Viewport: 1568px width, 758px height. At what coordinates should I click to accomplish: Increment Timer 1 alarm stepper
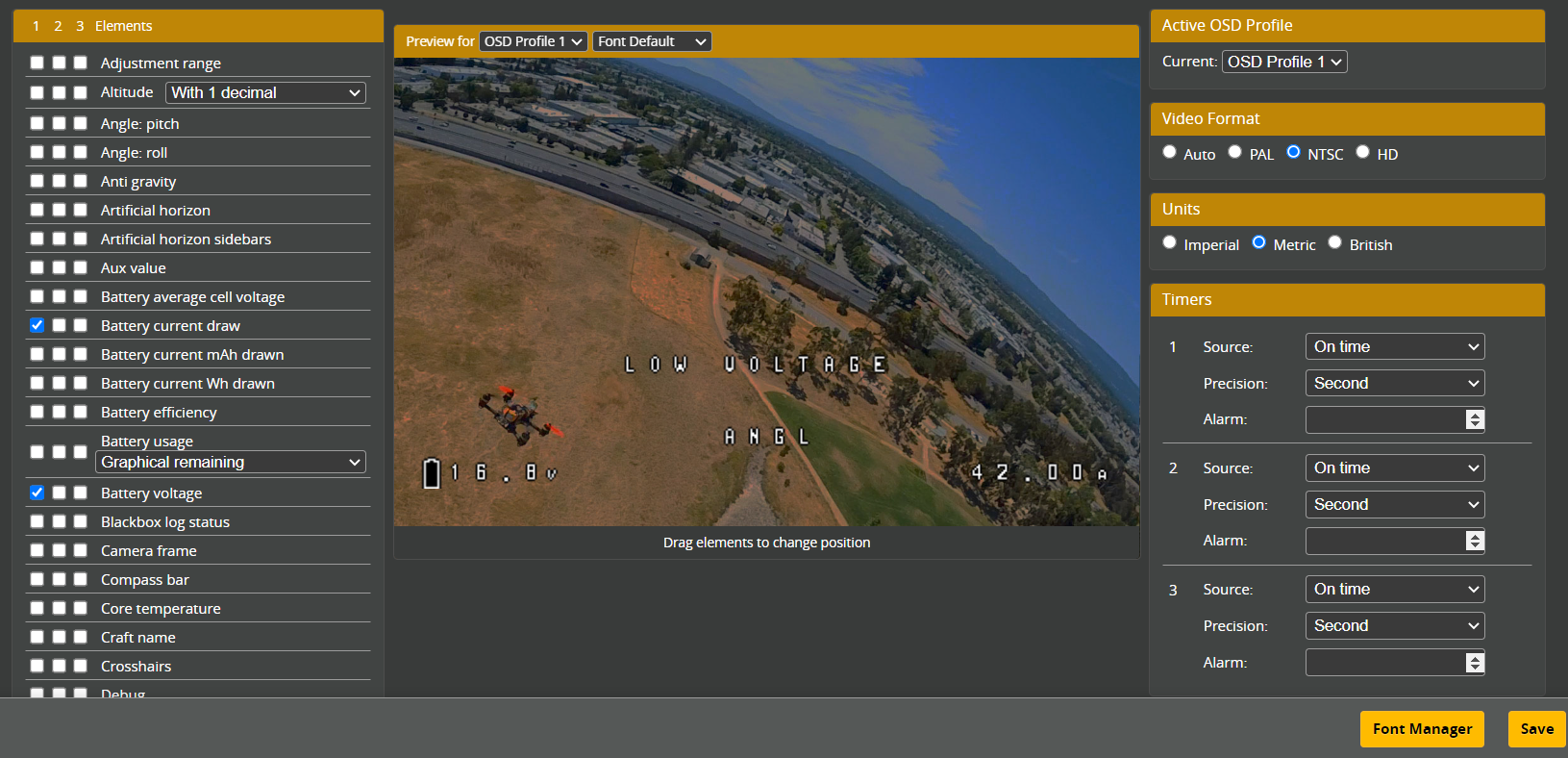coord(1475,415)
